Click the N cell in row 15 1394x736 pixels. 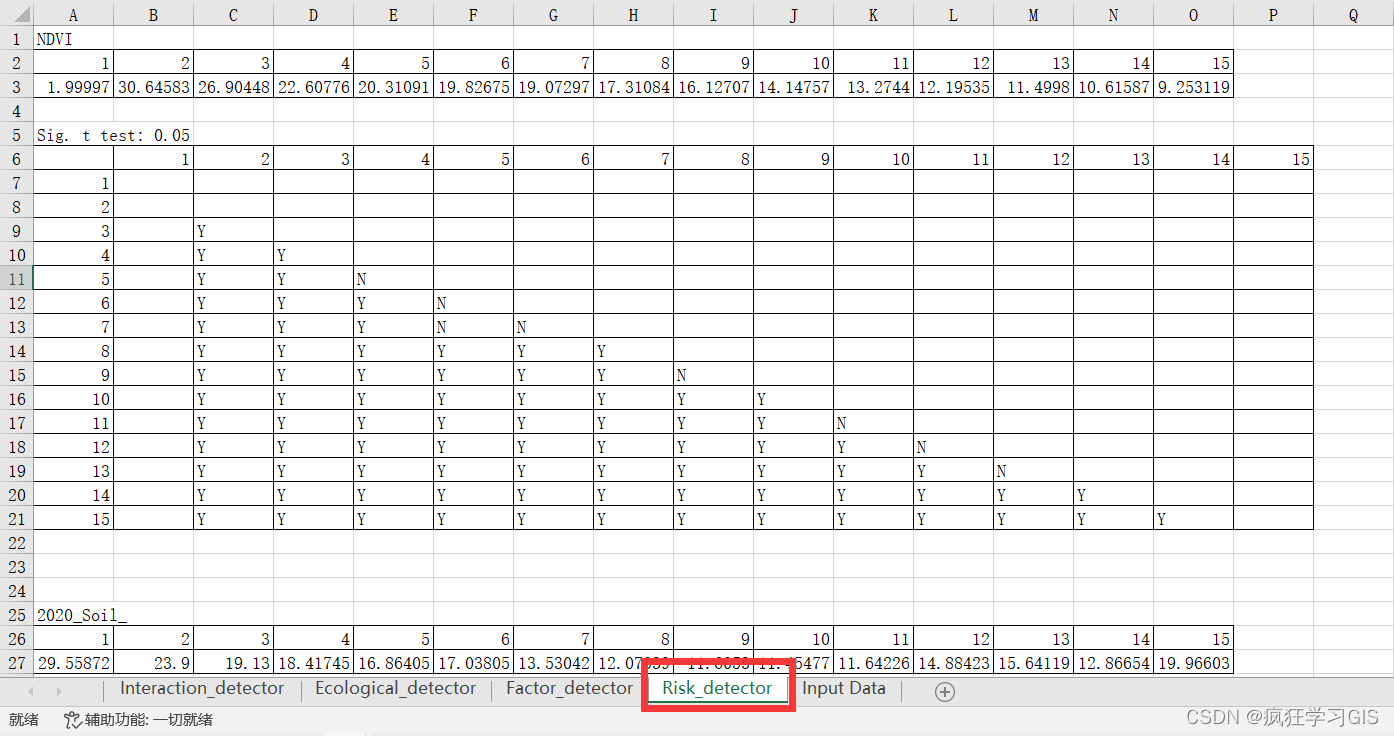[x=714, y=375]
